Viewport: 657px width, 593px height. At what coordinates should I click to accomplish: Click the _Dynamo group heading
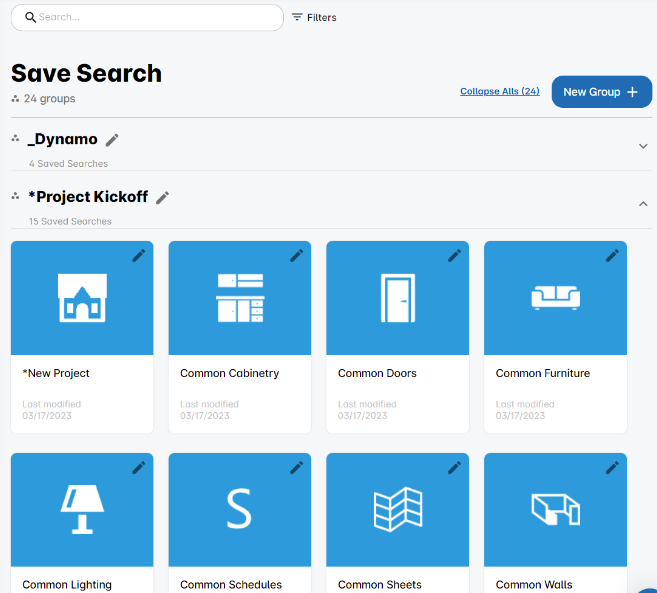point(62,139)
